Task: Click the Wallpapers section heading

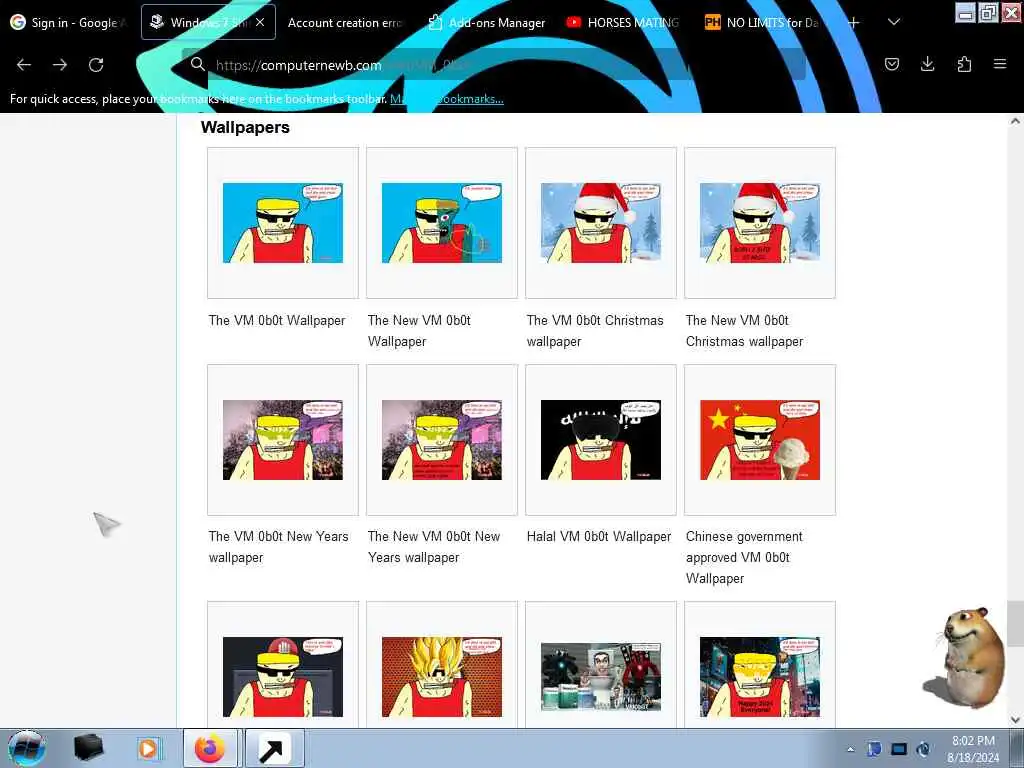Action: pos(245,127)
